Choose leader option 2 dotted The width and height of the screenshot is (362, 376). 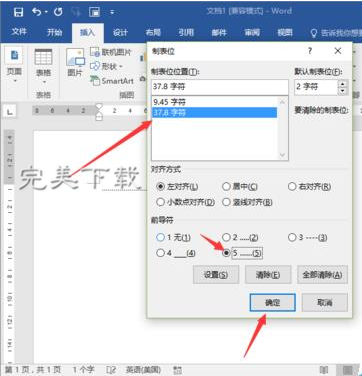pos(226,237)
